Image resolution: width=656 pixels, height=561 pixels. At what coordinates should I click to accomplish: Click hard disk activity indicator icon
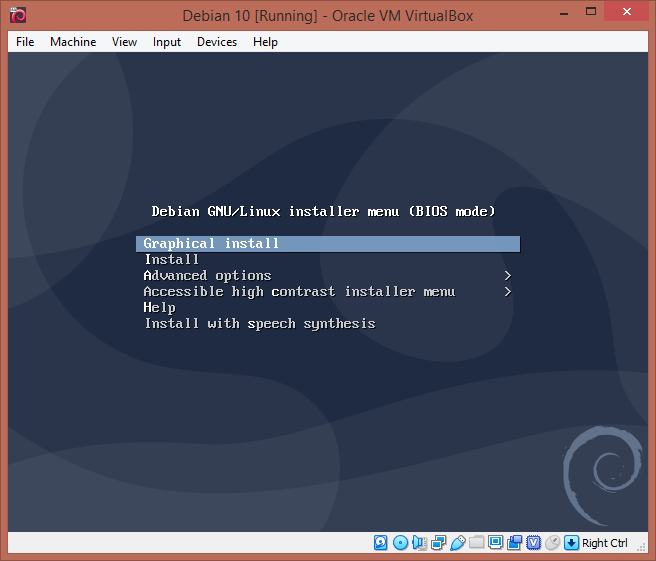[381, 543]
